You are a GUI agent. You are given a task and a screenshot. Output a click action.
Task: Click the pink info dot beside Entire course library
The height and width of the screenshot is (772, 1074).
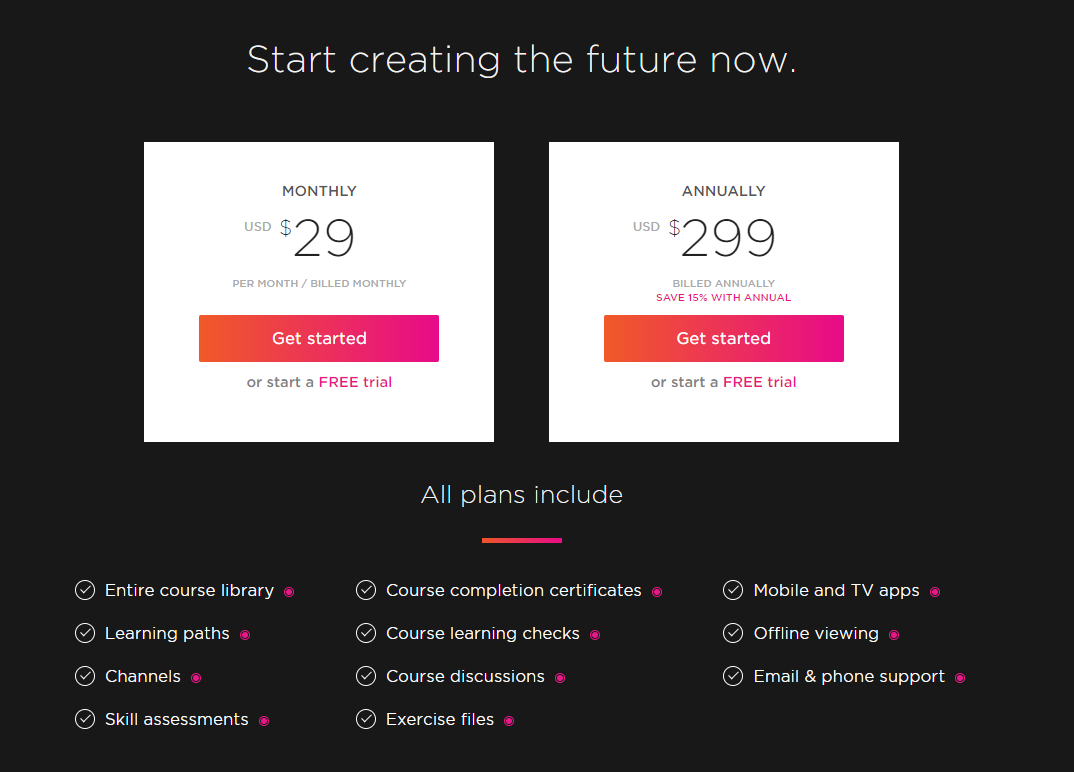click(289, 592)
